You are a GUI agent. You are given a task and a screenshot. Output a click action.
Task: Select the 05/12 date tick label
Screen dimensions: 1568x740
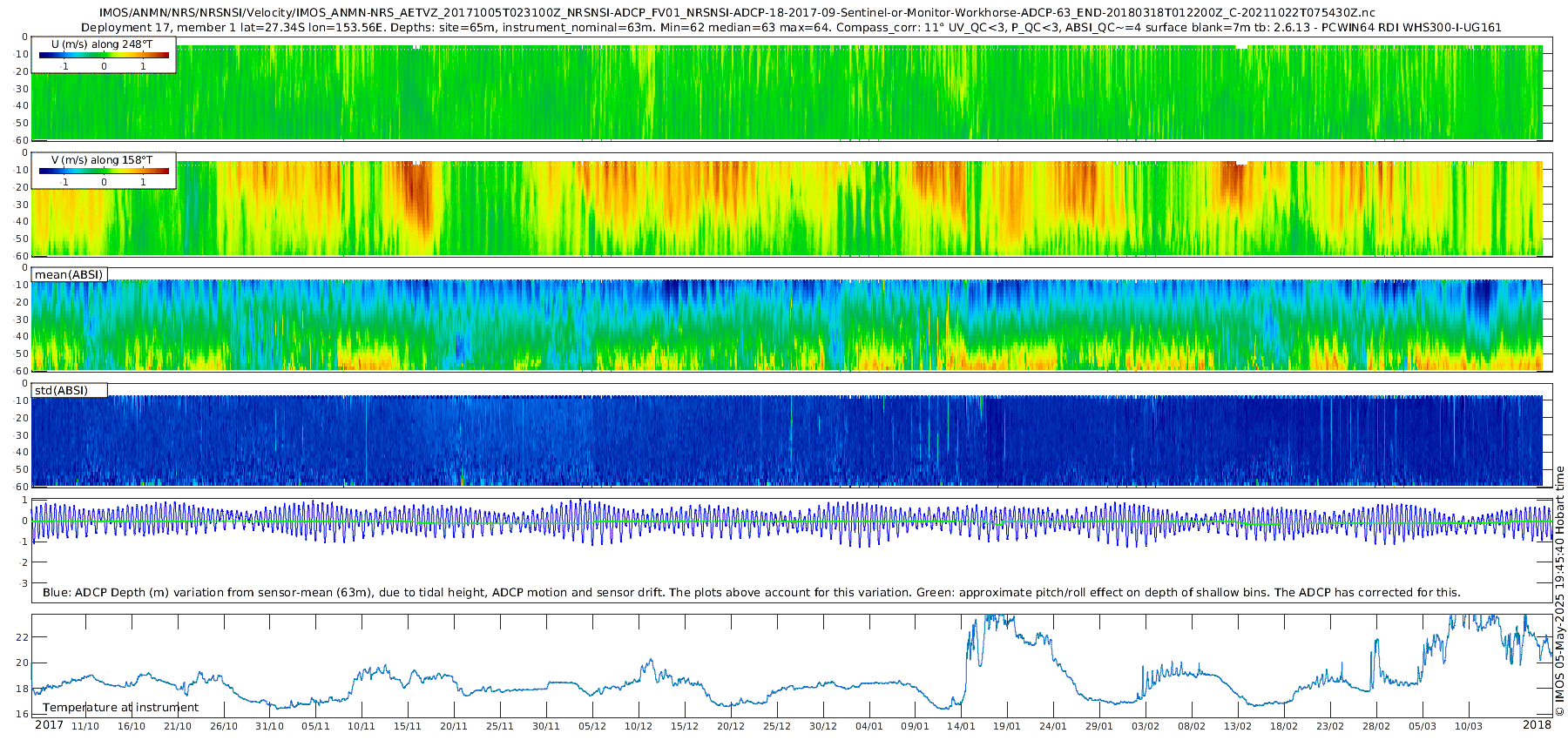[x=592, y=726]
